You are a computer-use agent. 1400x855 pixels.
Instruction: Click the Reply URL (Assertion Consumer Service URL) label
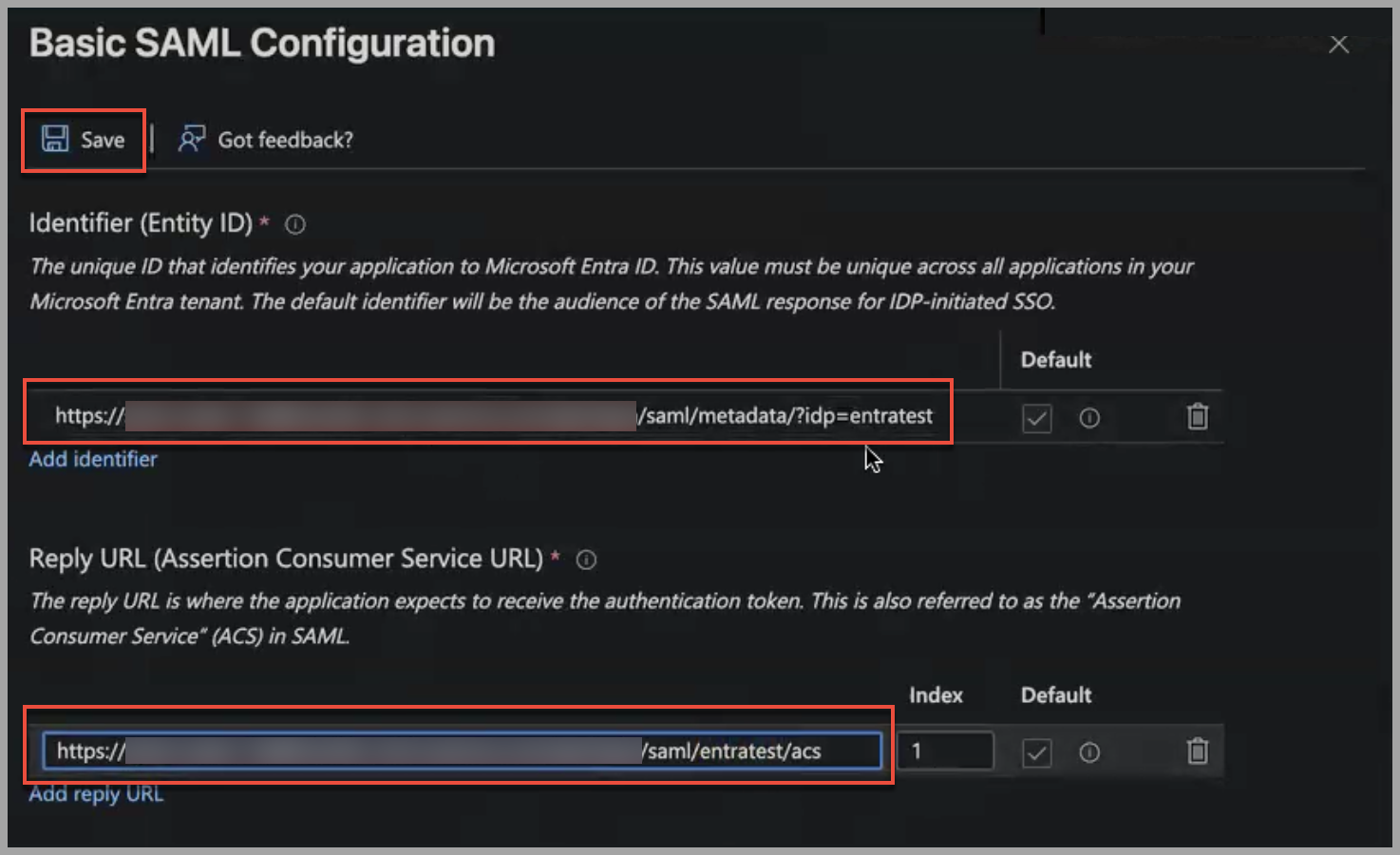point(286,559)
